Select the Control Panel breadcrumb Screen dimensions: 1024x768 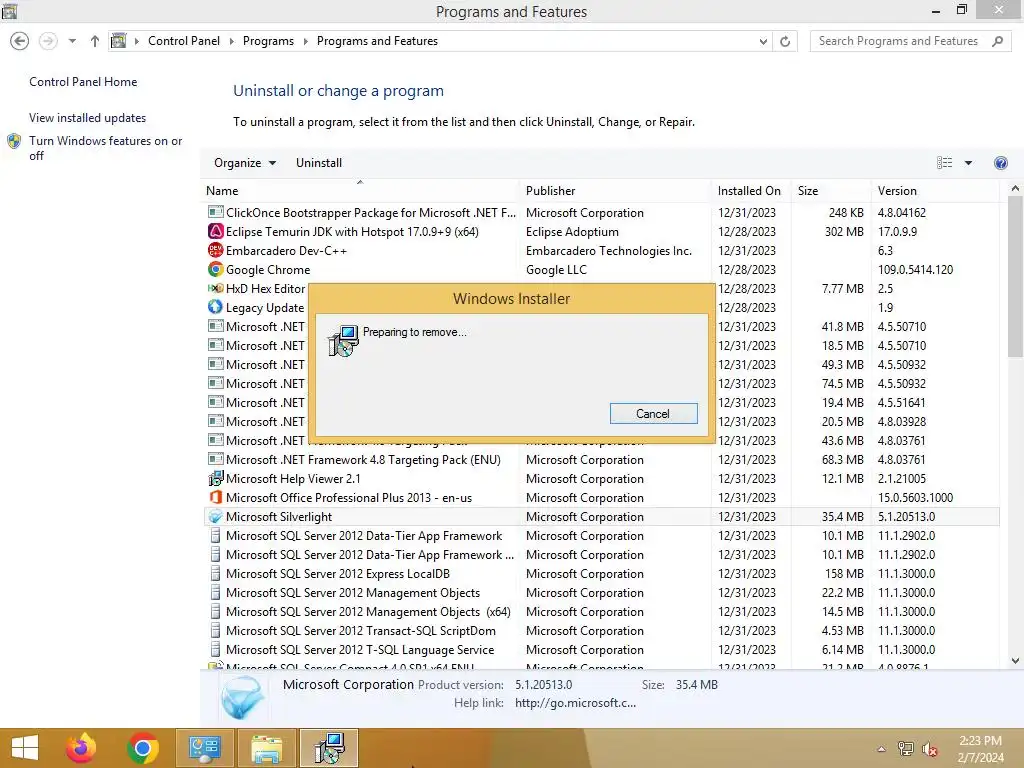coord(184,41)
